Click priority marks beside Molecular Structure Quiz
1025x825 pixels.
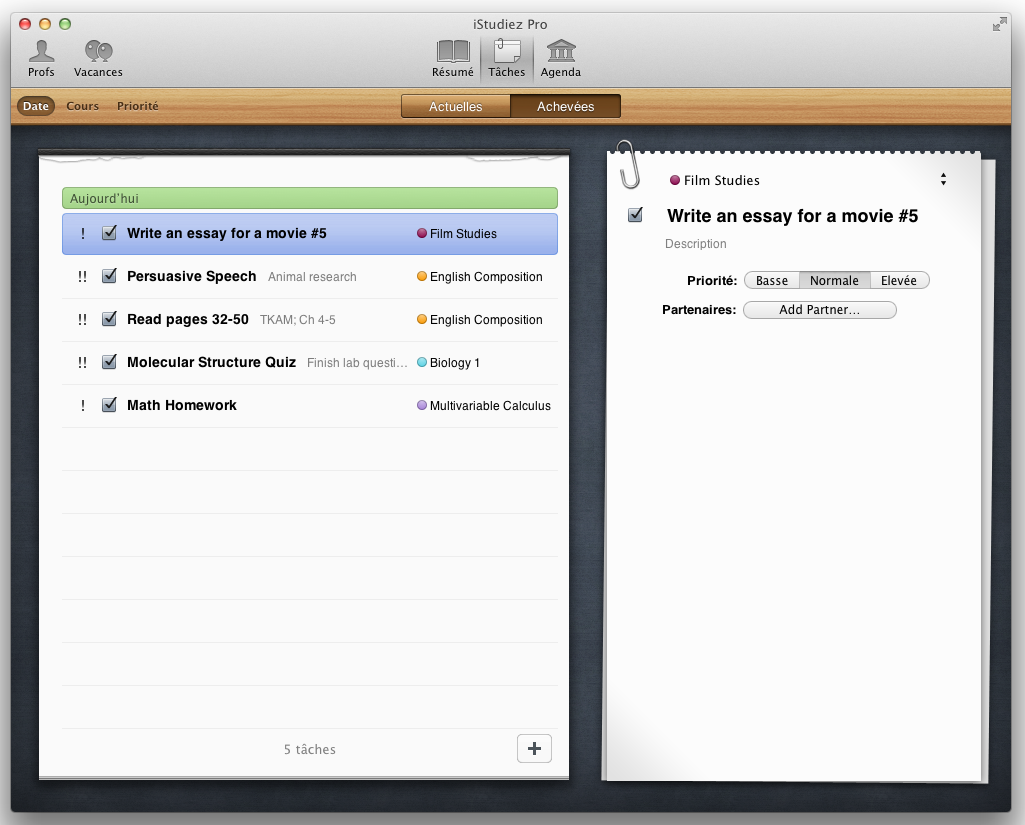(x=82, y=362)
